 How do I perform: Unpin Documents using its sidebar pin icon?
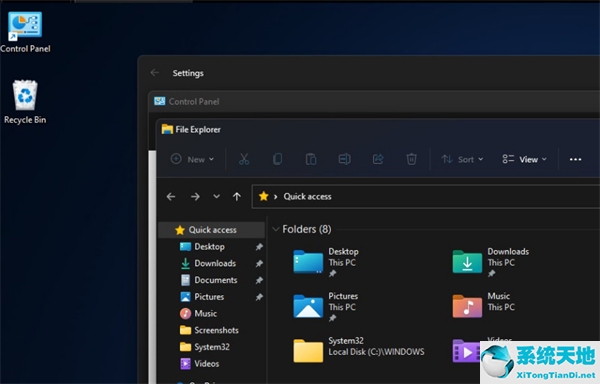click(259, 280)
